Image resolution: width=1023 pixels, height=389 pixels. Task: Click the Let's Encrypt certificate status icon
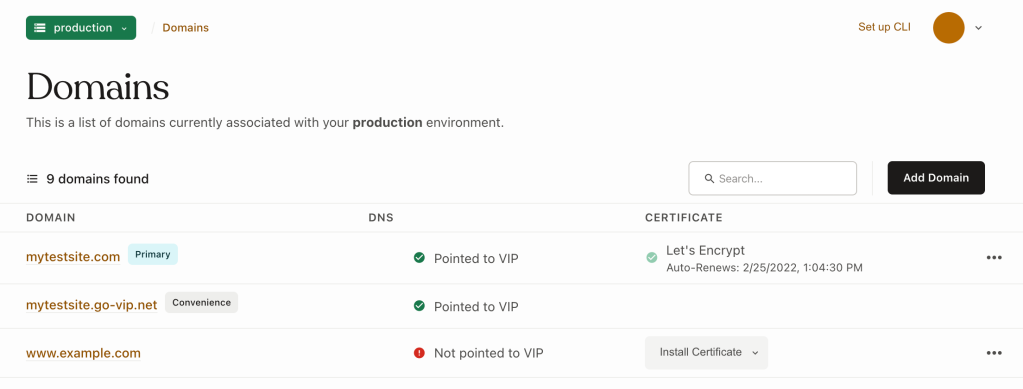[652, 258]
